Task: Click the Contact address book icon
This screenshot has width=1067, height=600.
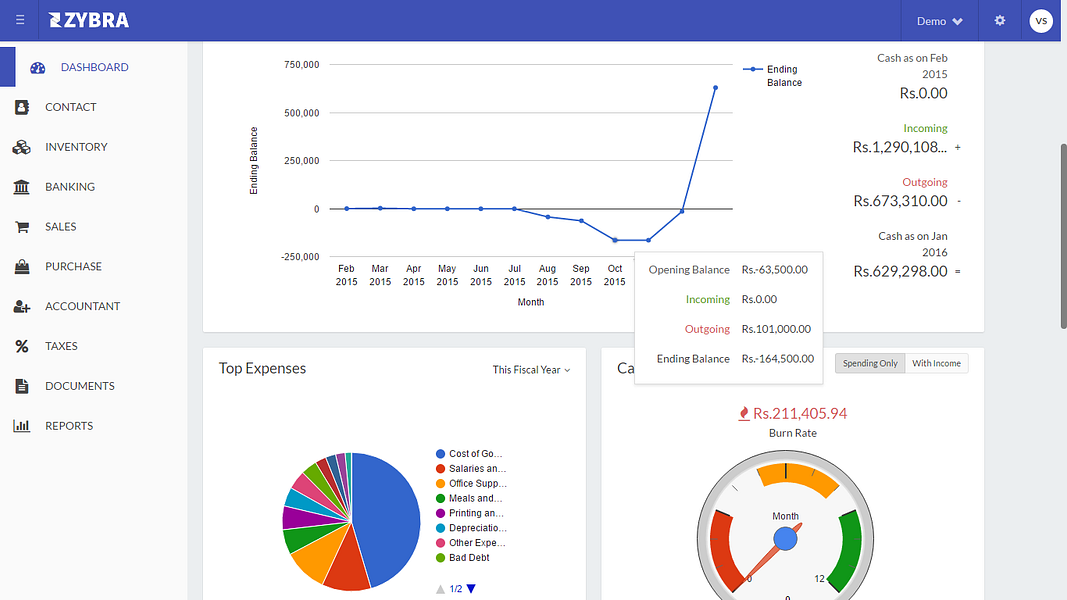Action: (22, 107)
